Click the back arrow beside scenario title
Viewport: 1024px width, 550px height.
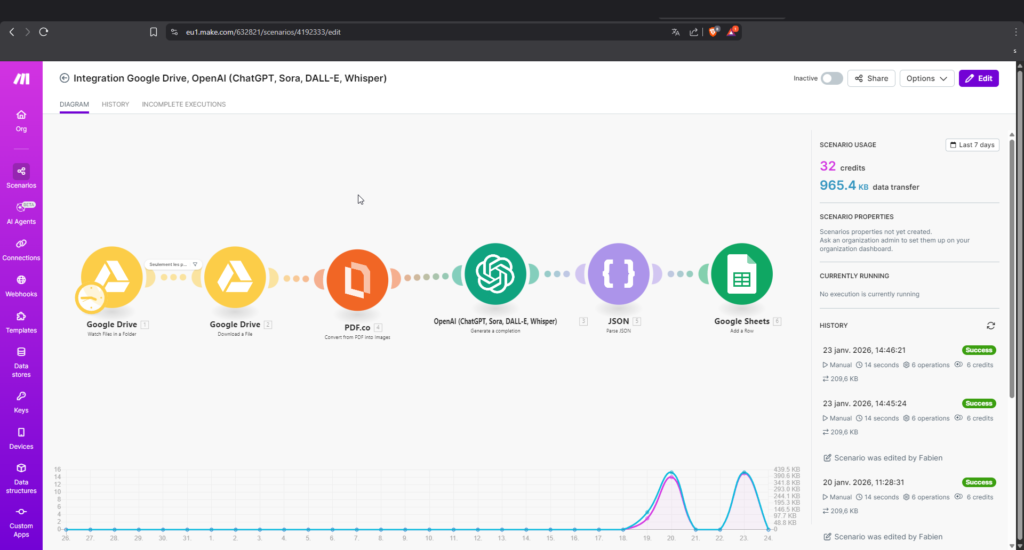point(65,78)
